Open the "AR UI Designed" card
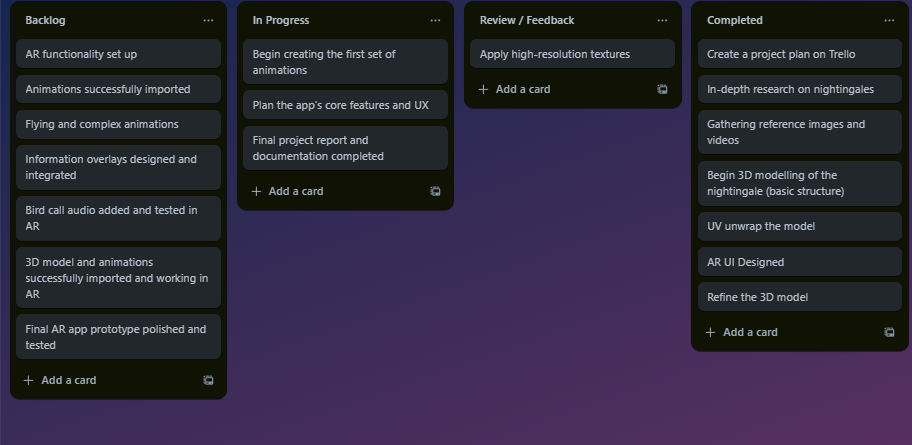This screenshot has height=445, width=912. tap(799, 262)
